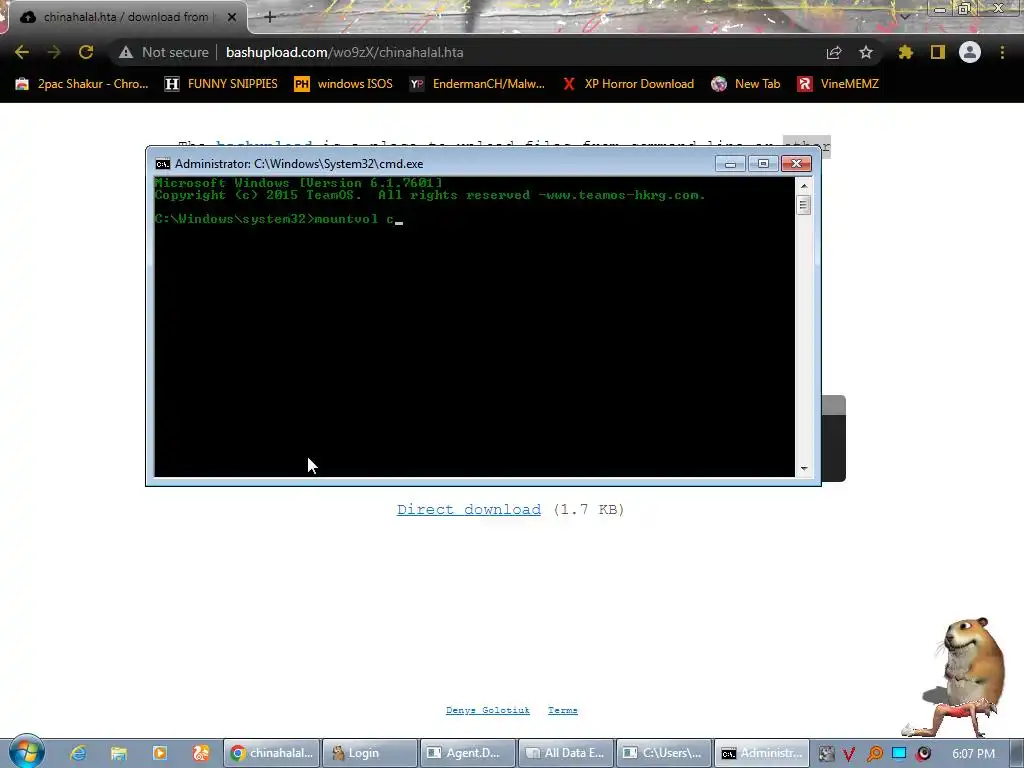
Task: Share this page via share icon
Action: coord(834,52)
